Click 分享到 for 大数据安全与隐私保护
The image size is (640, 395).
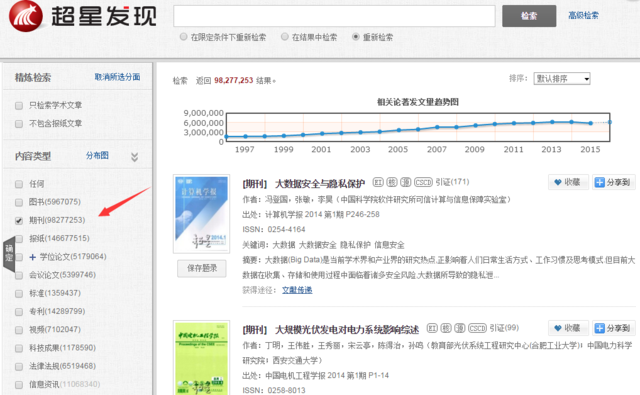613,182
